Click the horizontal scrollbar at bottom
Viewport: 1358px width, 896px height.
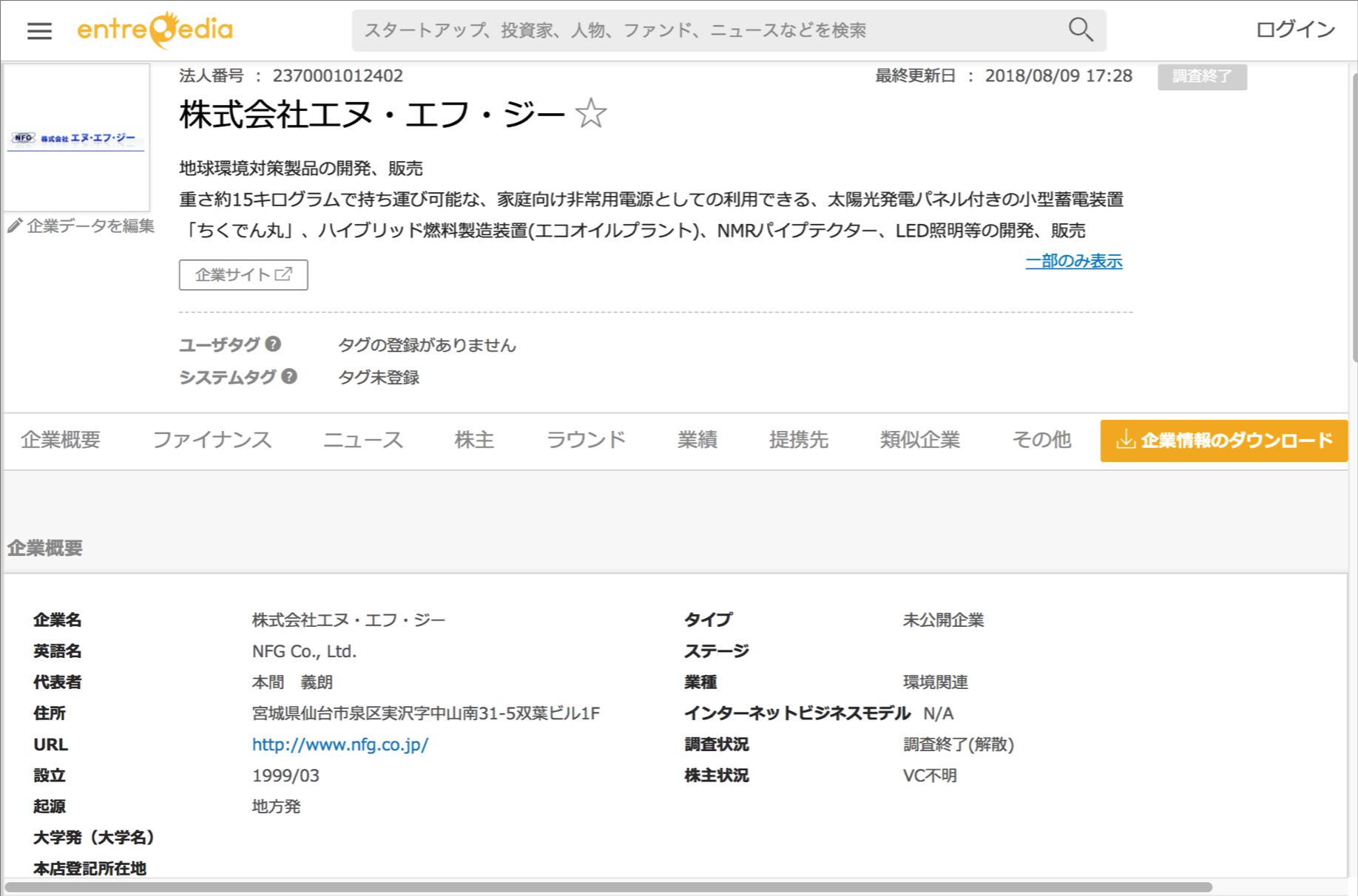[607, 886]
